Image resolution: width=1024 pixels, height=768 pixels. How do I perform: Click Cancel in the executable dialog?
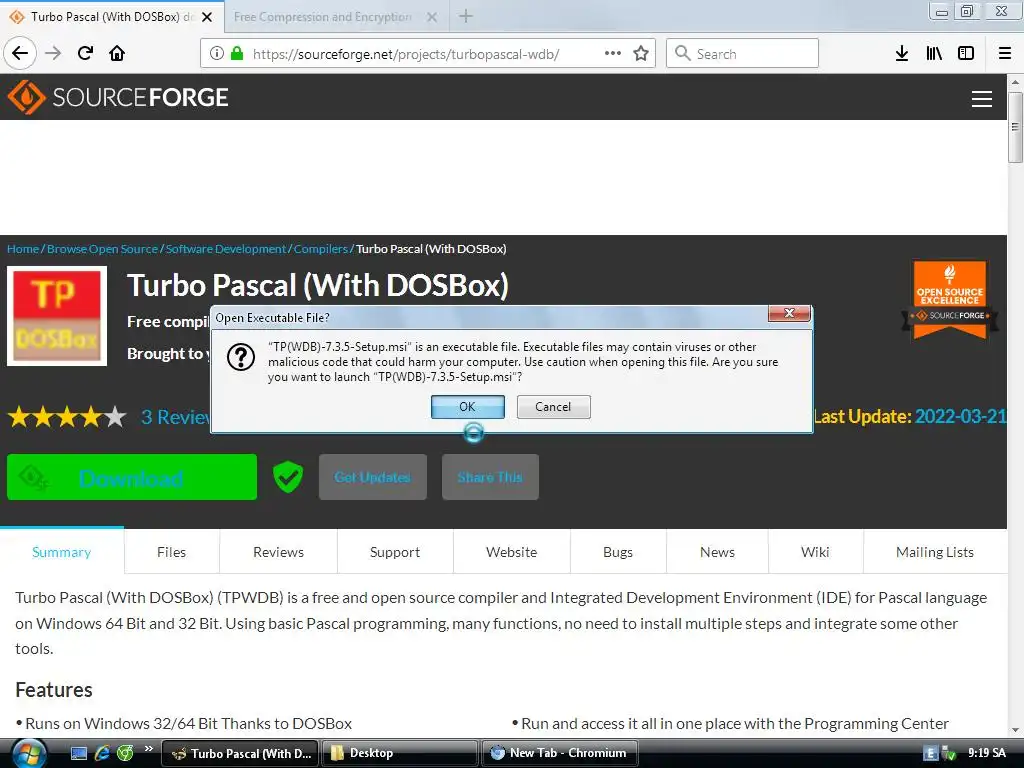[x=553, y=407]
